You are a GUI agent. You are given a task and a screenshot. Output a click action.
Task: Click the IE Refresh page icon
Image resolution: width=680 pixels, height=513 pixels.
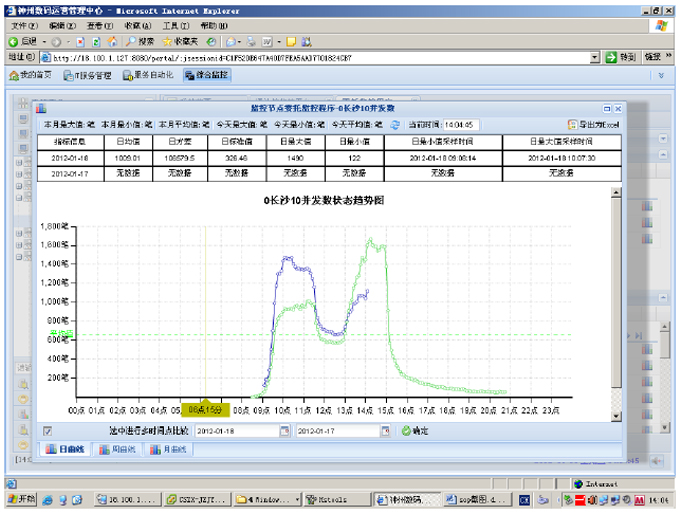[x=96, y=42]
